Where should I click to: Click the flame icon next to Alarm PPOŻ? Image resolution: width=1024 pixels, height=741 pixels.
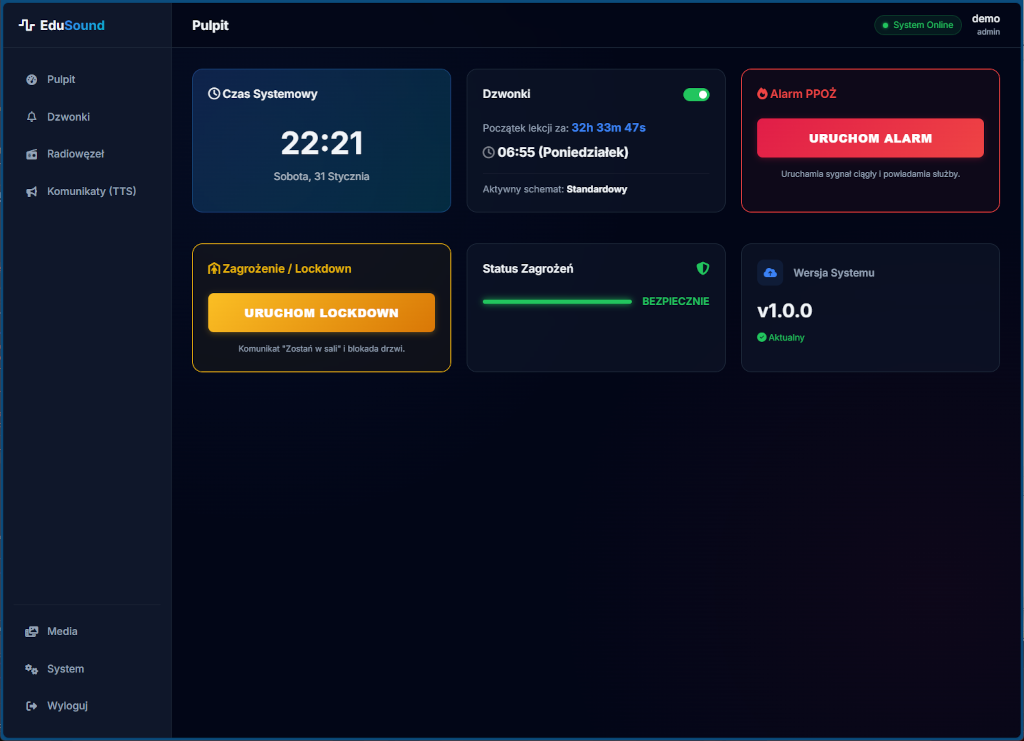pos(762,94)
